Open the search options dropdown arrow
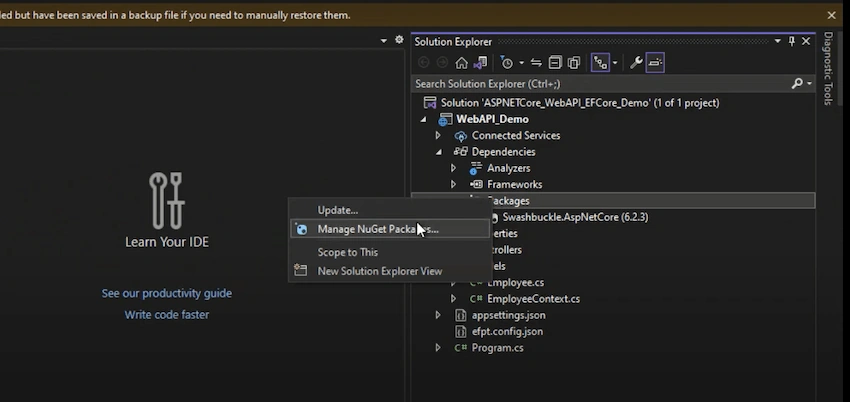850x402 pixels. 809,83
